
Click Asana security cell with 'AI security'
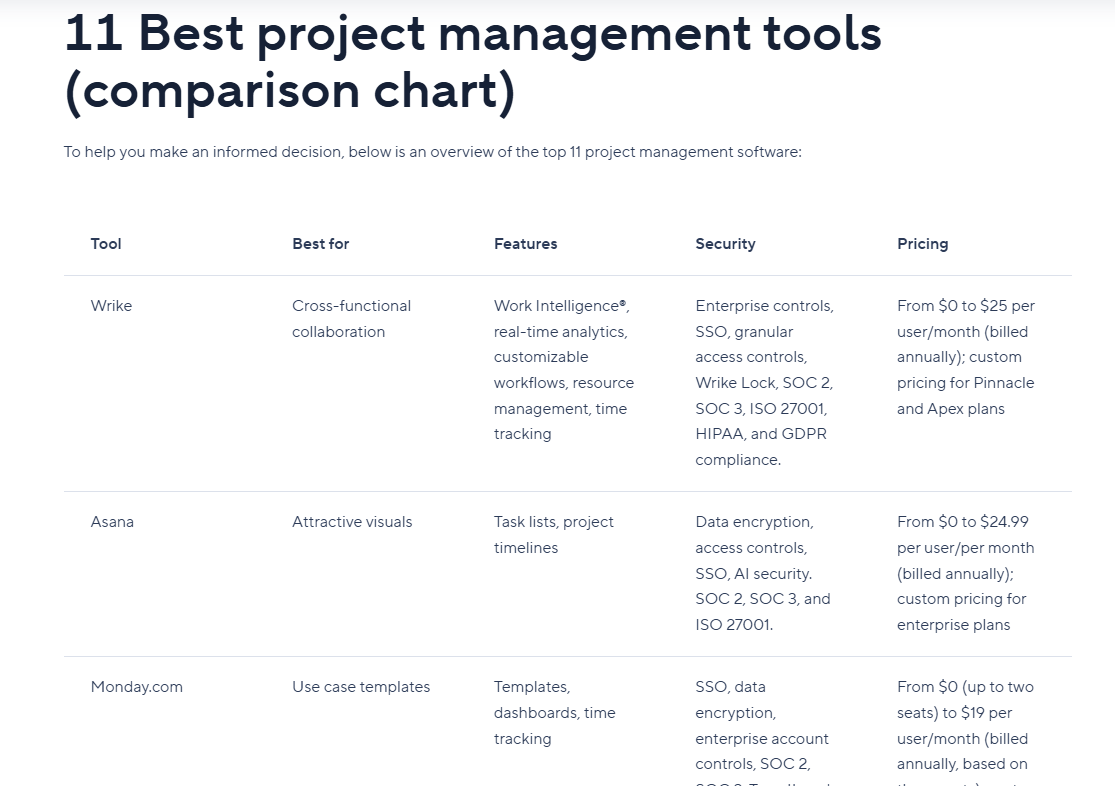coord(763,573)
